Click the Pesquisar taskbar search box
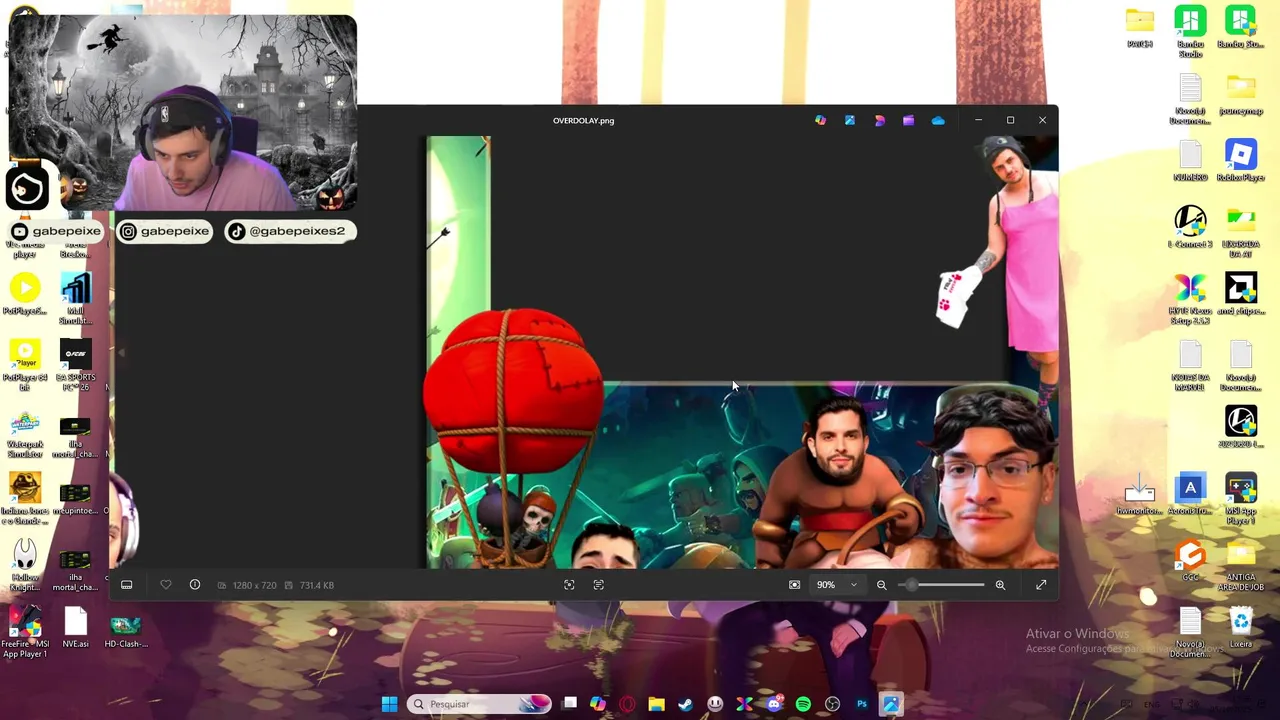Image resolution: width=1280 pixels, height=720 pixels. [x=480, y=704]
